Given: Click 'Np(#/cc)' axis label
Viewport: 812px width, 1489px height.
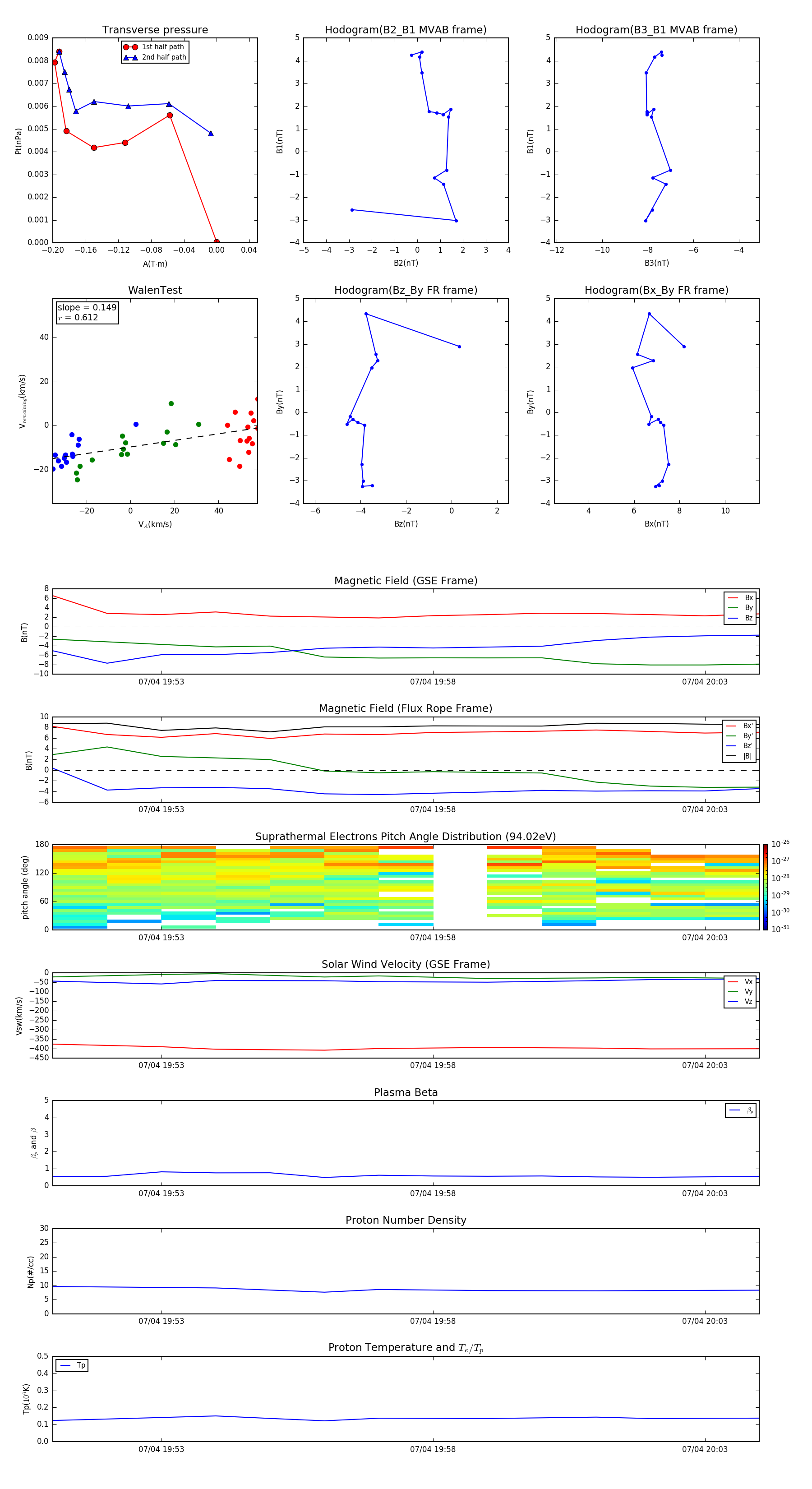Looking at the screenshot, I should point(31,1272).
